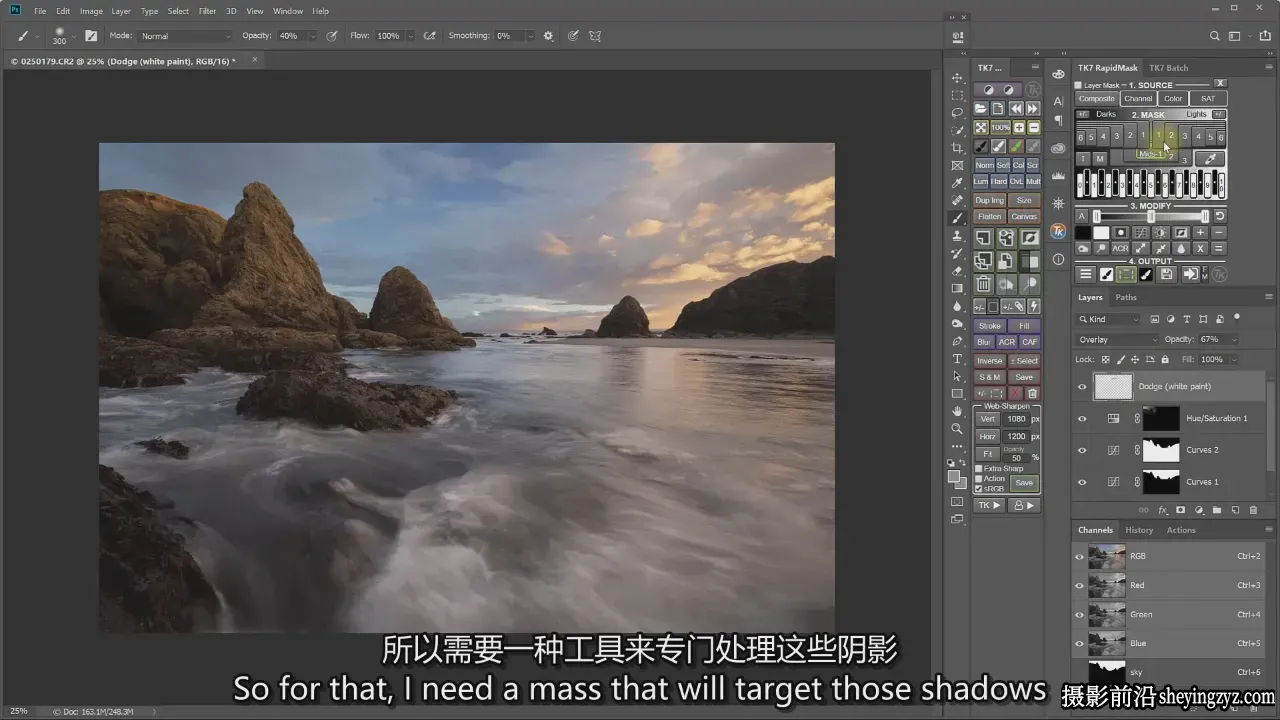
Task: Click the middle handle of Modify slider
Action: [x=1151, y=216]
